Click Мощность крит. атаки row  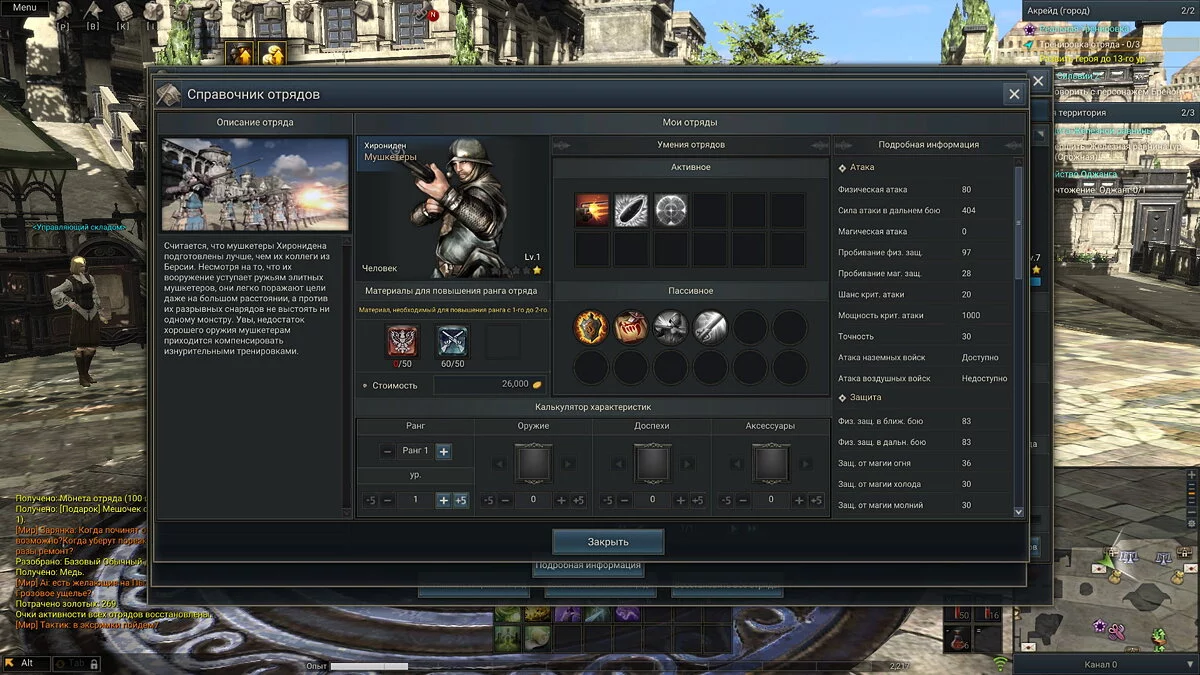pyautogui.click(x=923, y=315)
